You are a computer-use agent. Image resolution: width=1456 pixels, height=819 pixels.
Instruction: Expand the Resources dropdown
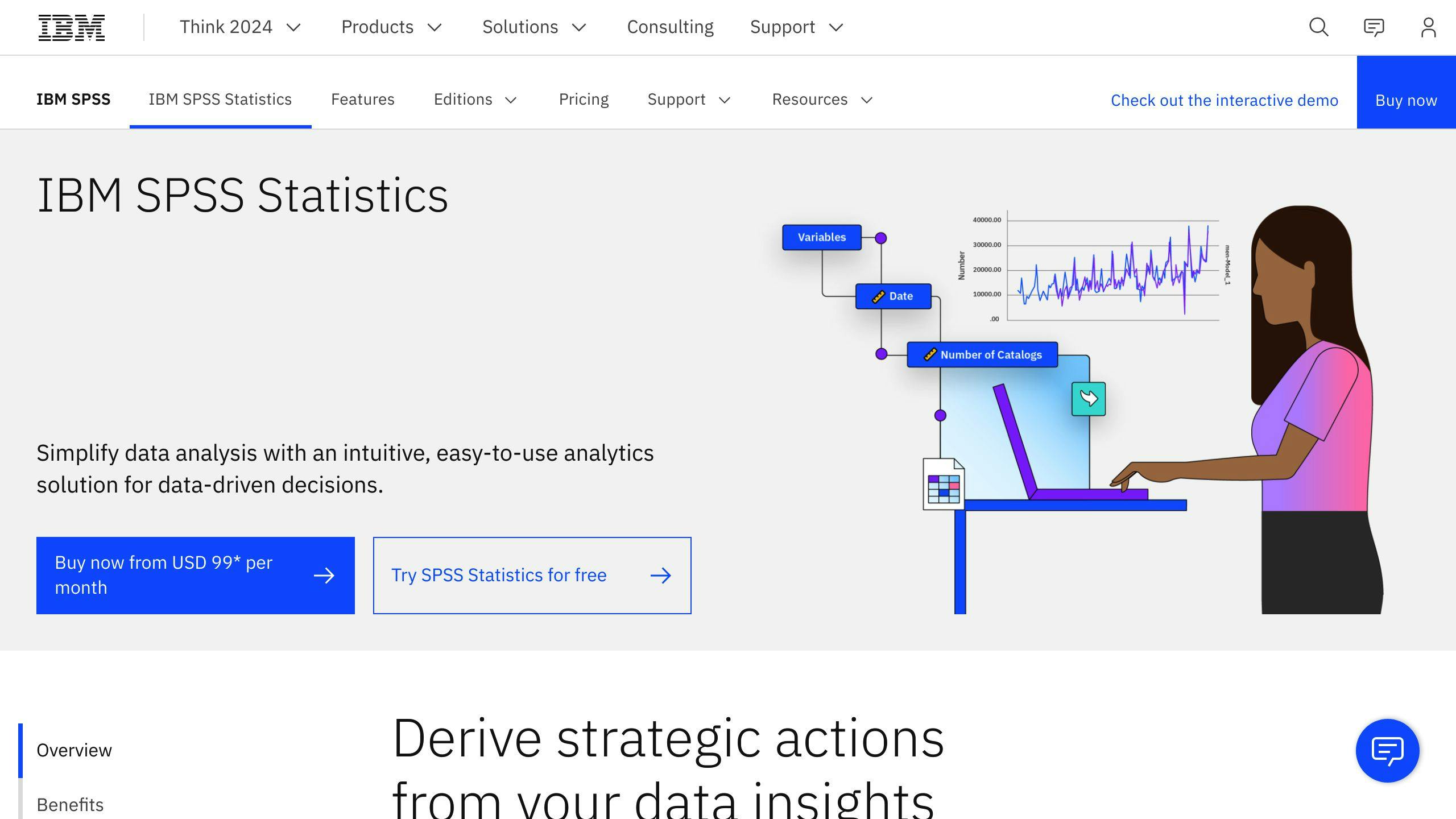pos(822,100)
